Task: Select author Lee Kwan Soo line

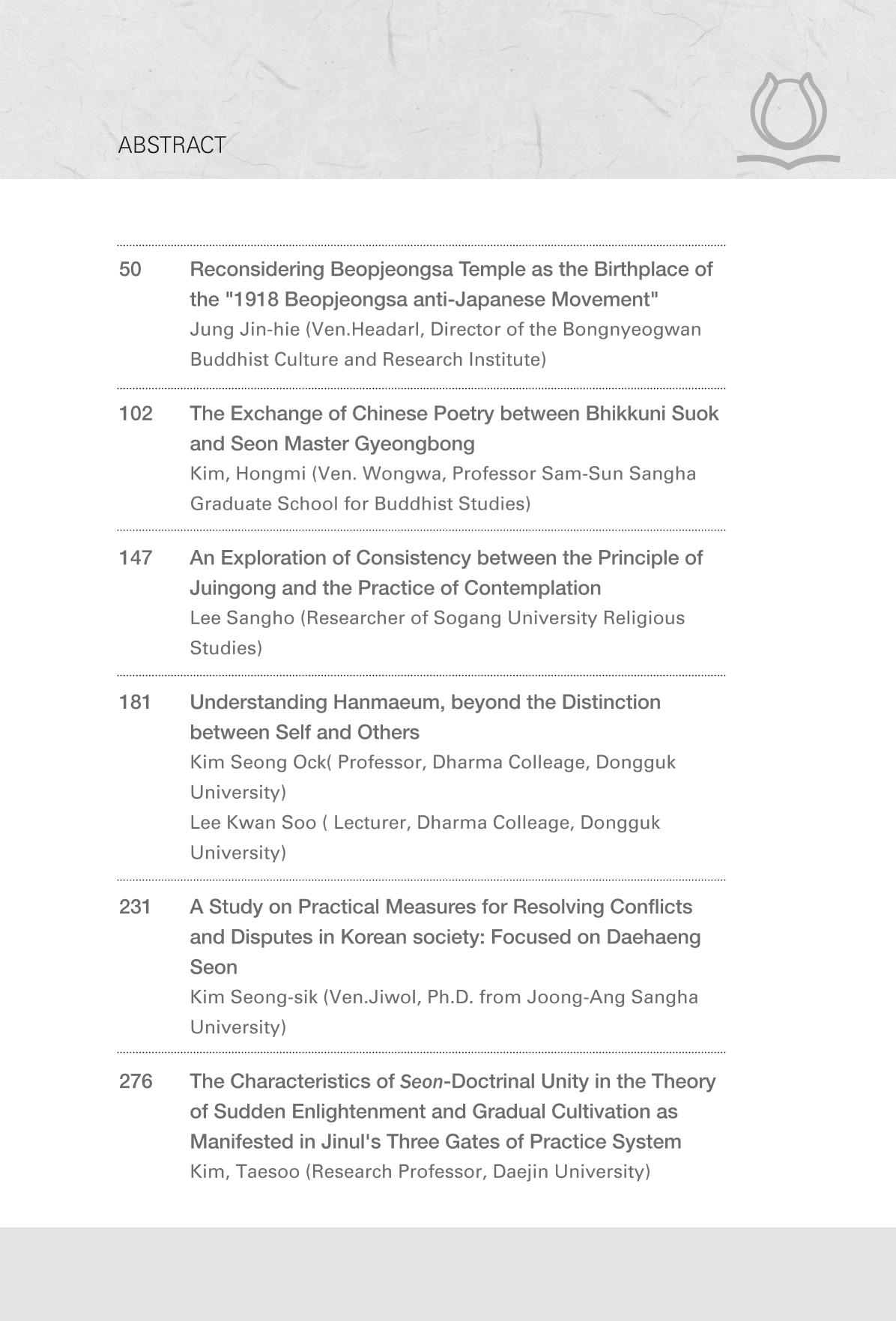Action: point(425,837)
